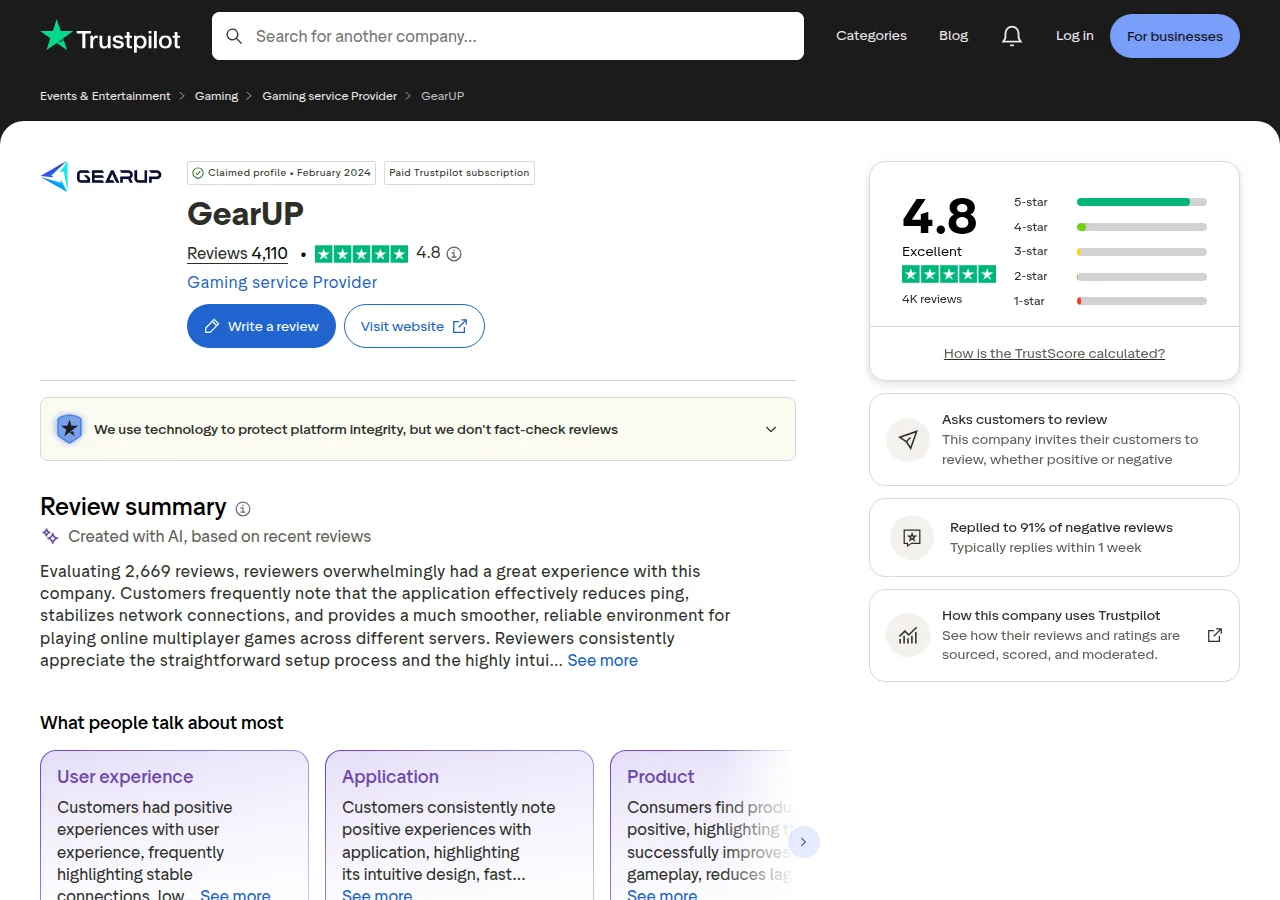Click the shield star integrity icon
Image resolution: width=1280 pixels, height=900 pixels.
69,429
